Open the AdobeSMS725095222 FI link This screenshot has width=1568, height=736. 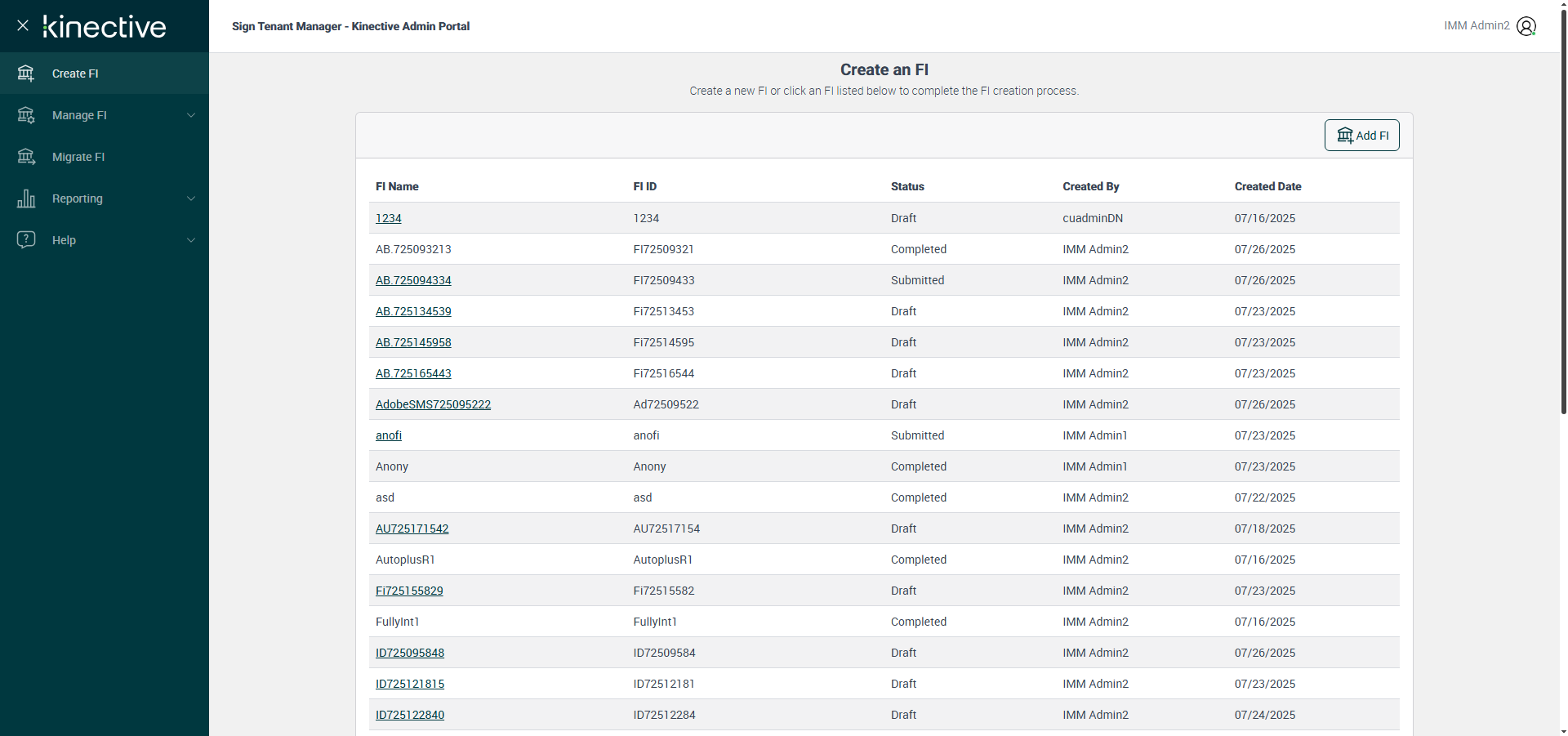pyautogui.click(x=433, y=404)
